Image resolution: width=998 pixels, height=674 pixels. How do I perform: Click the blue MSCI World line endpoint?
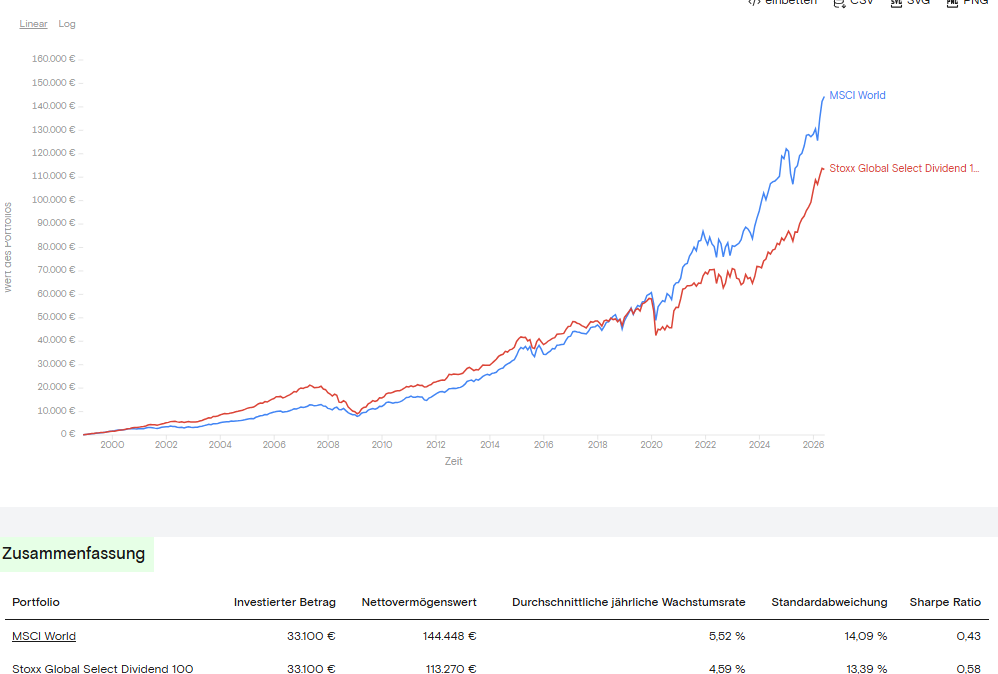824,97
